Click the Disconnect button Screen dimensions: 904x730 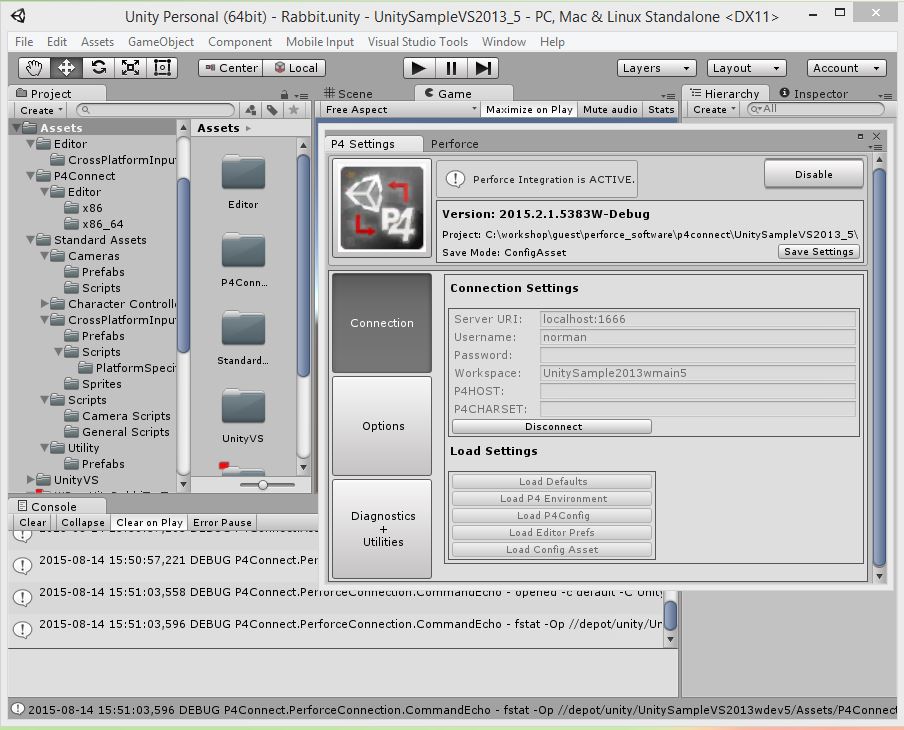click(x=552, y=426)
